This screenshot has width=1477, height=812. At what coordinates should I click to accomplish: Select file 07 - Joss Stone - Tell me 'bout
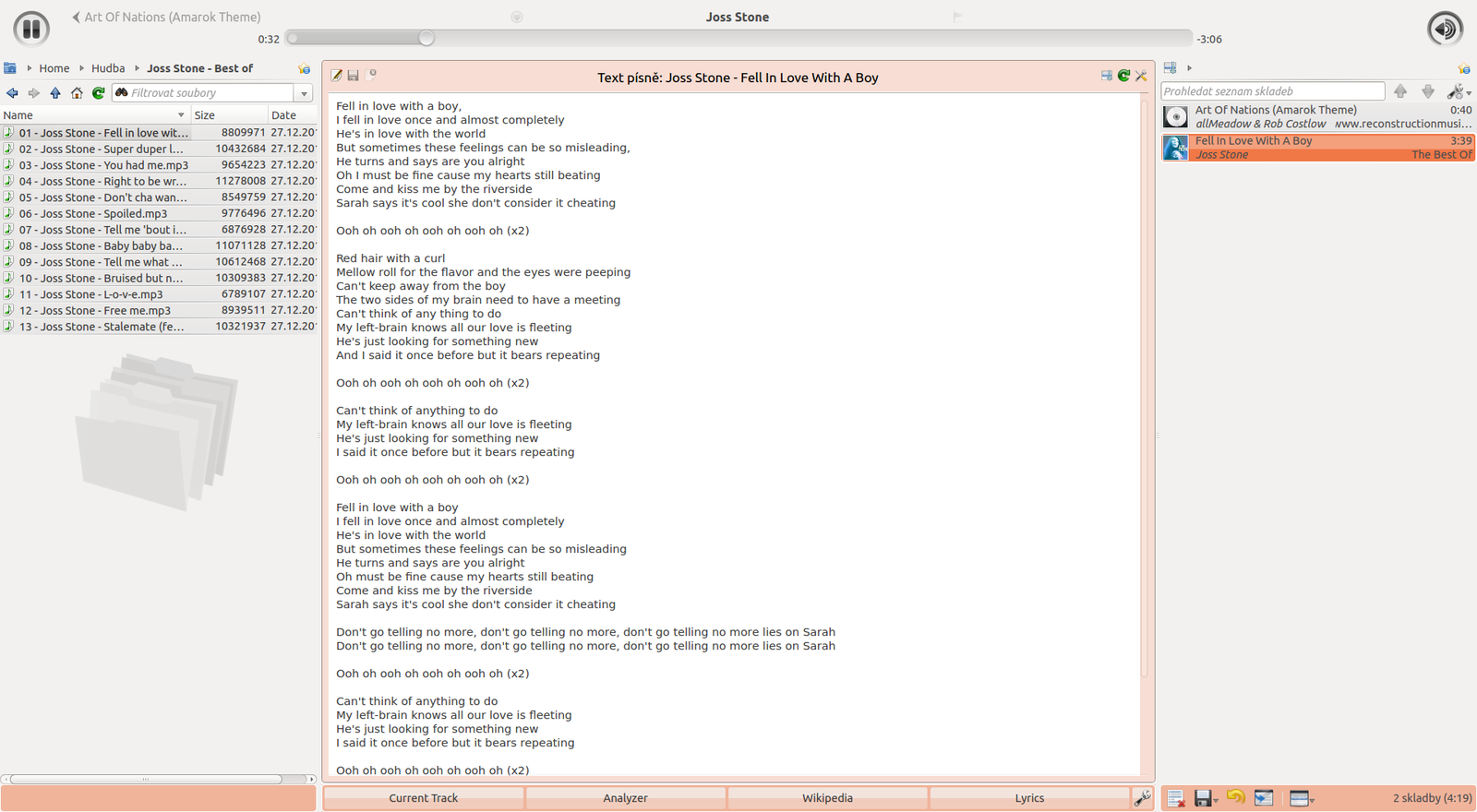click(159, 230)
